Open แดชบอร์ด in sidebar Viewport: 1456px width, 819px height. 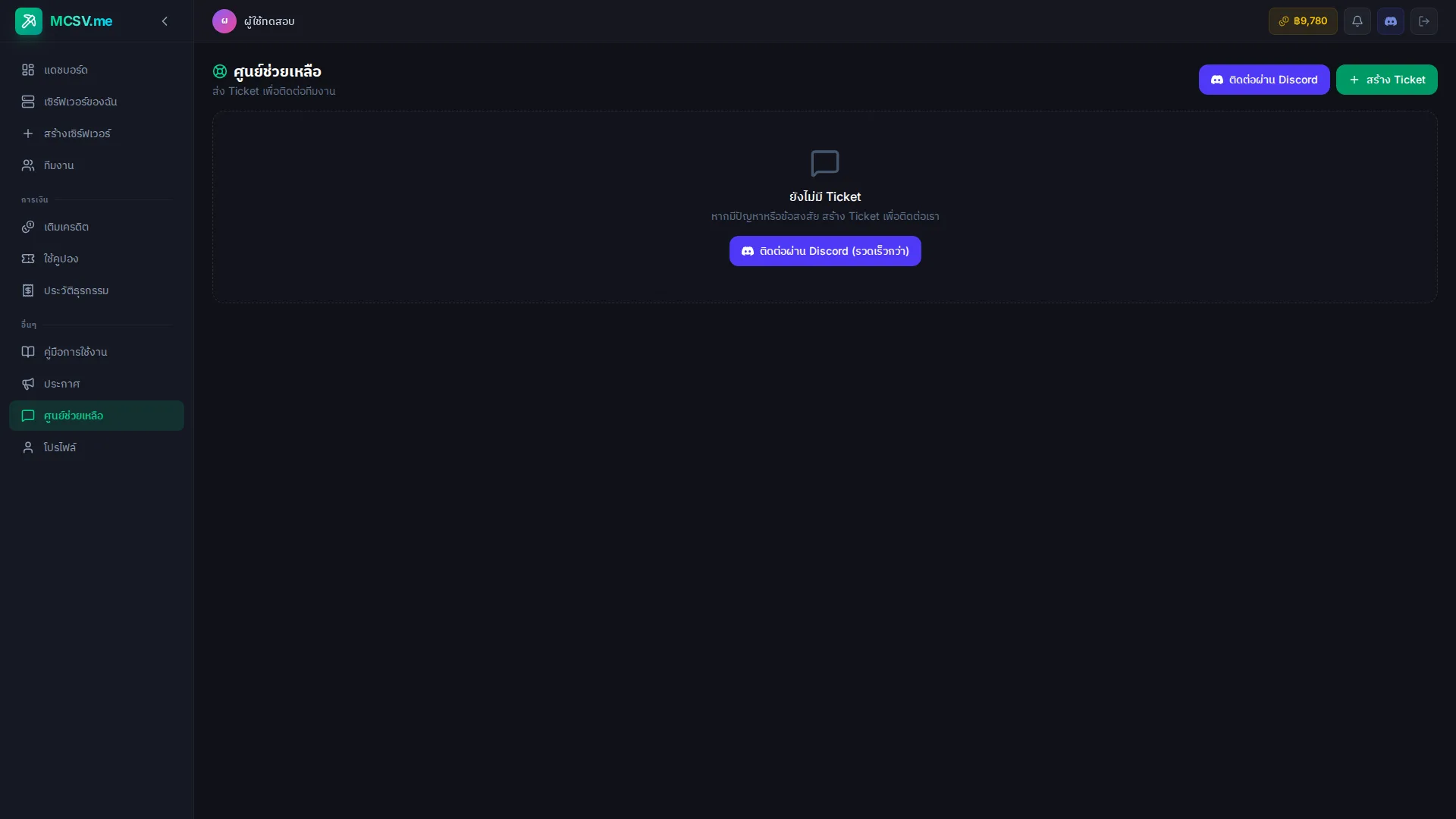(66, 70)
